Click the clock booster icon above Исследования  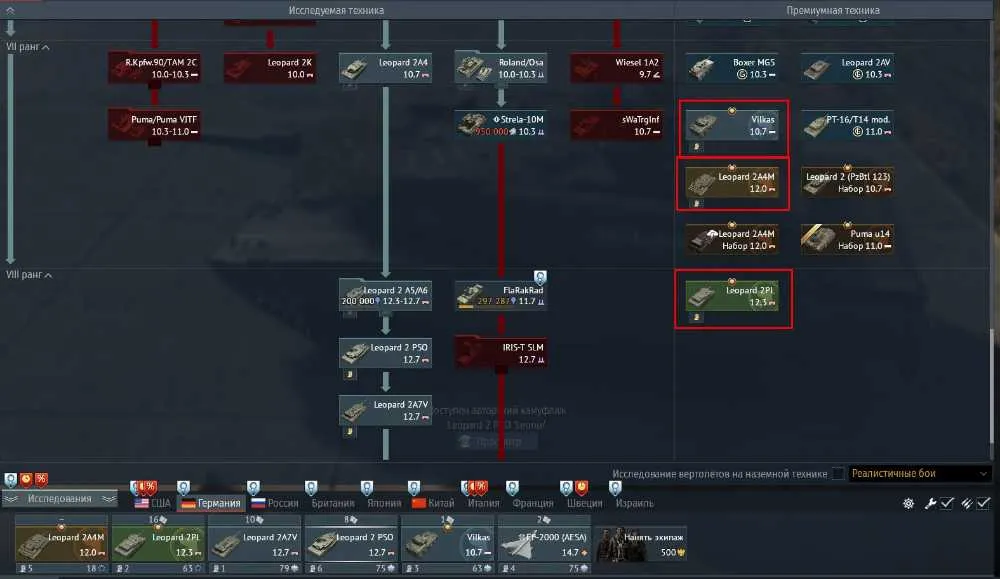point(26,479)
